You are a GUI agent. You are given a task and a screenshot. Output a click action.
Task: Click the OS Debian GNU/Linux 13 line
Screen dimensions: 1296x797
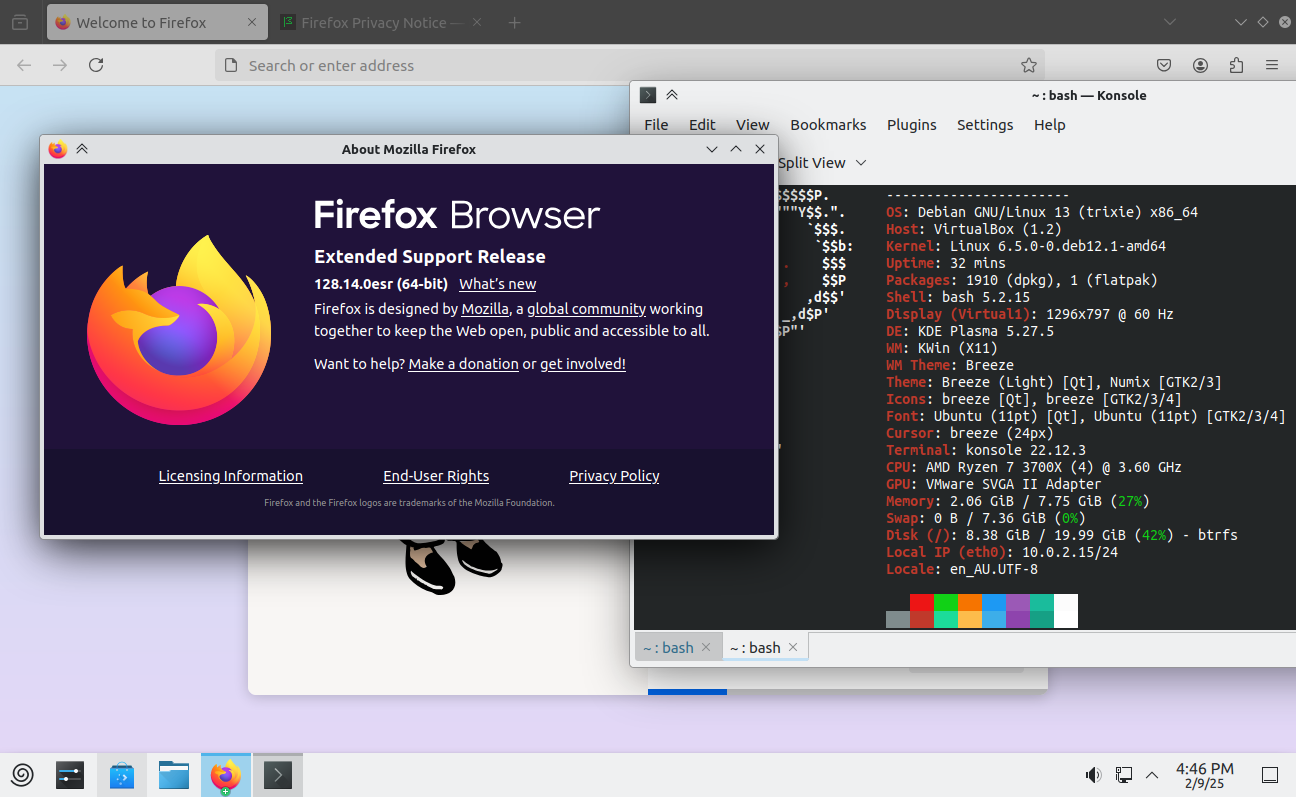(1042, 212)
